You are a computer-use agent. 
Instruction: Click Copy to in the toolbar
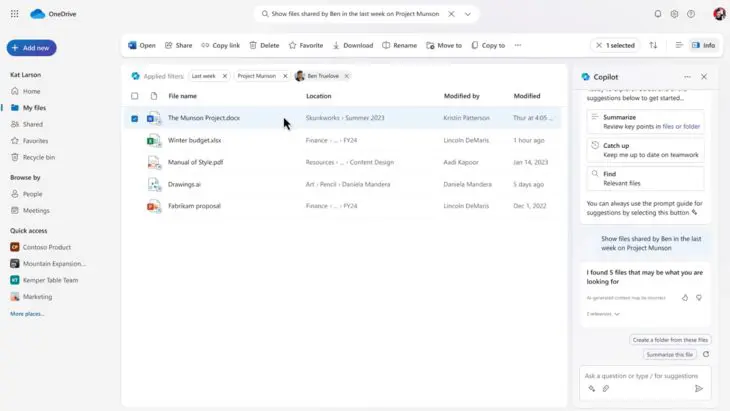488,45
